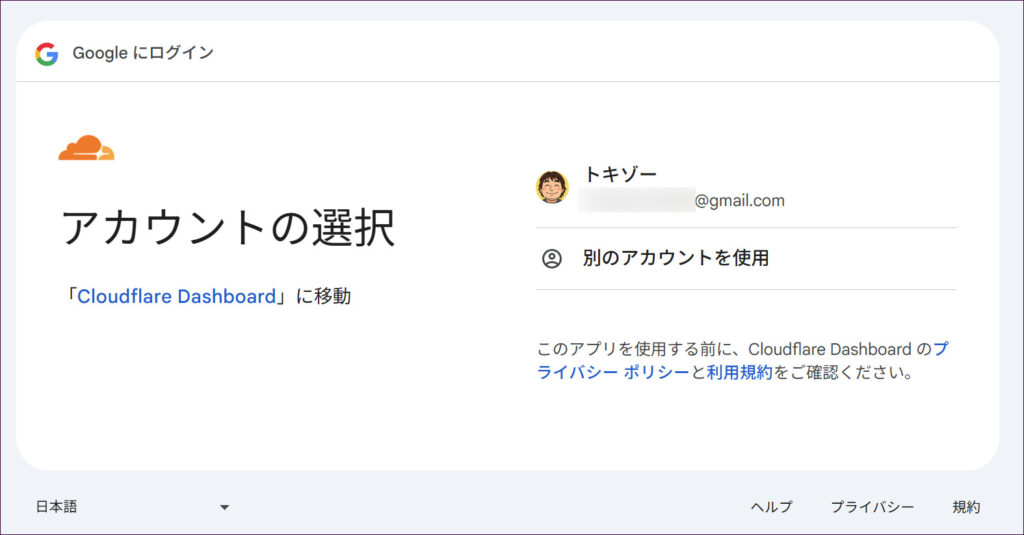This screenshot has width=1024, height=535.
Task: Open the 日本語 language selector
Action: pos(57,507)
